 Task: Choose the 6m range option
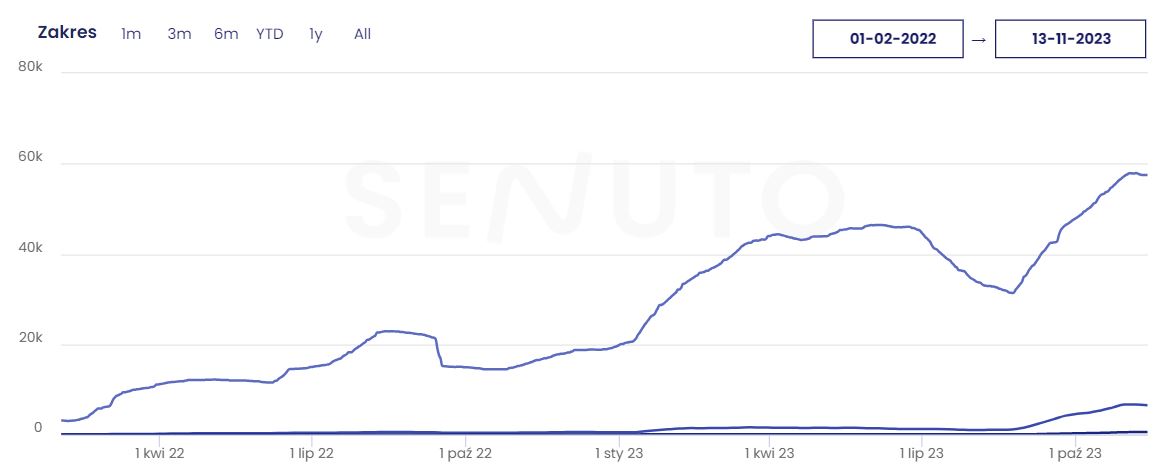226,34
